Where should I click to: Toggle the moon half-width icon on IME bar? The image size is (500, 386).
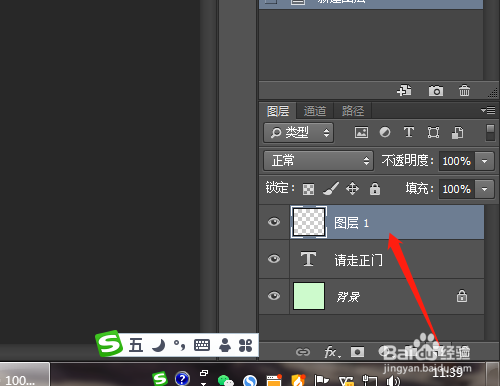(x=158, y=345)
